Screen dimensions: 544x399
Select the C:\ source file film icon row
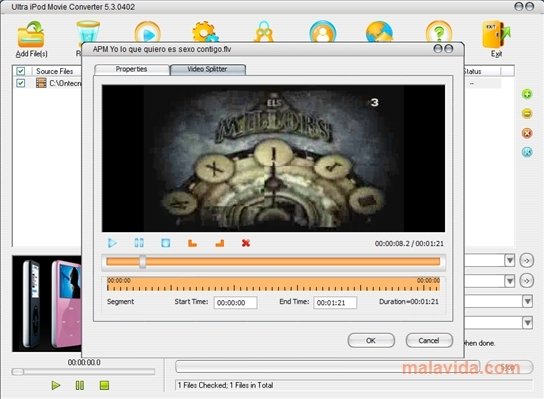(48, 83)
